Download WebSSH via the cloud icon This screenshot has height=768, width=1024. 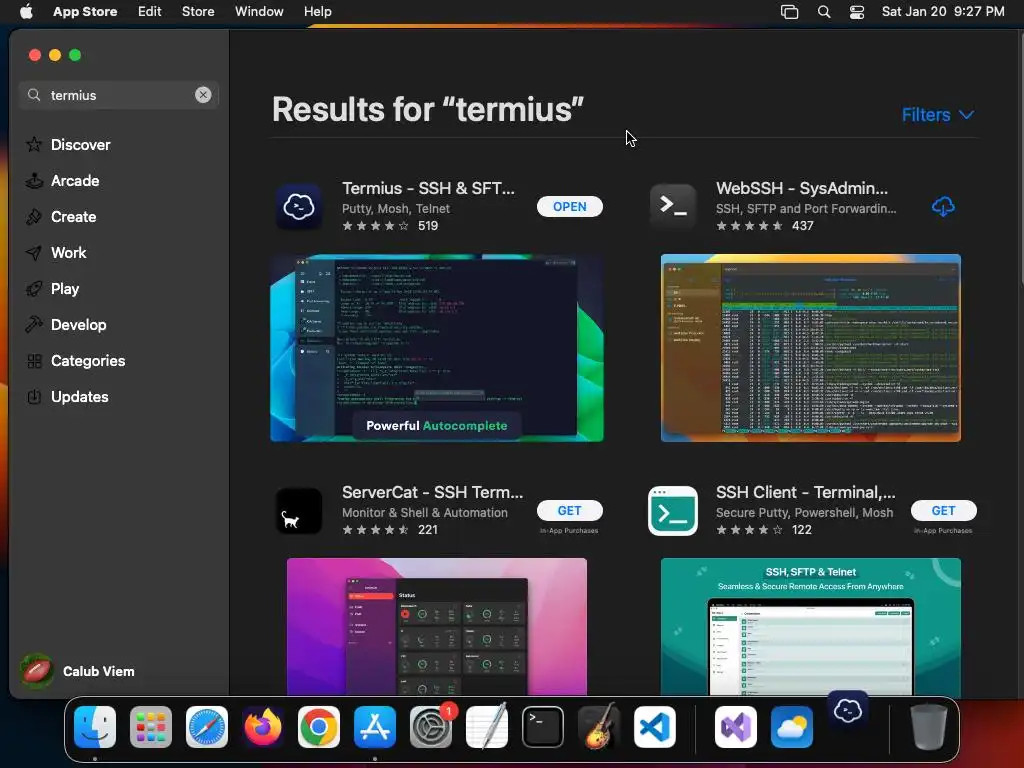click(x=943, y=207)
